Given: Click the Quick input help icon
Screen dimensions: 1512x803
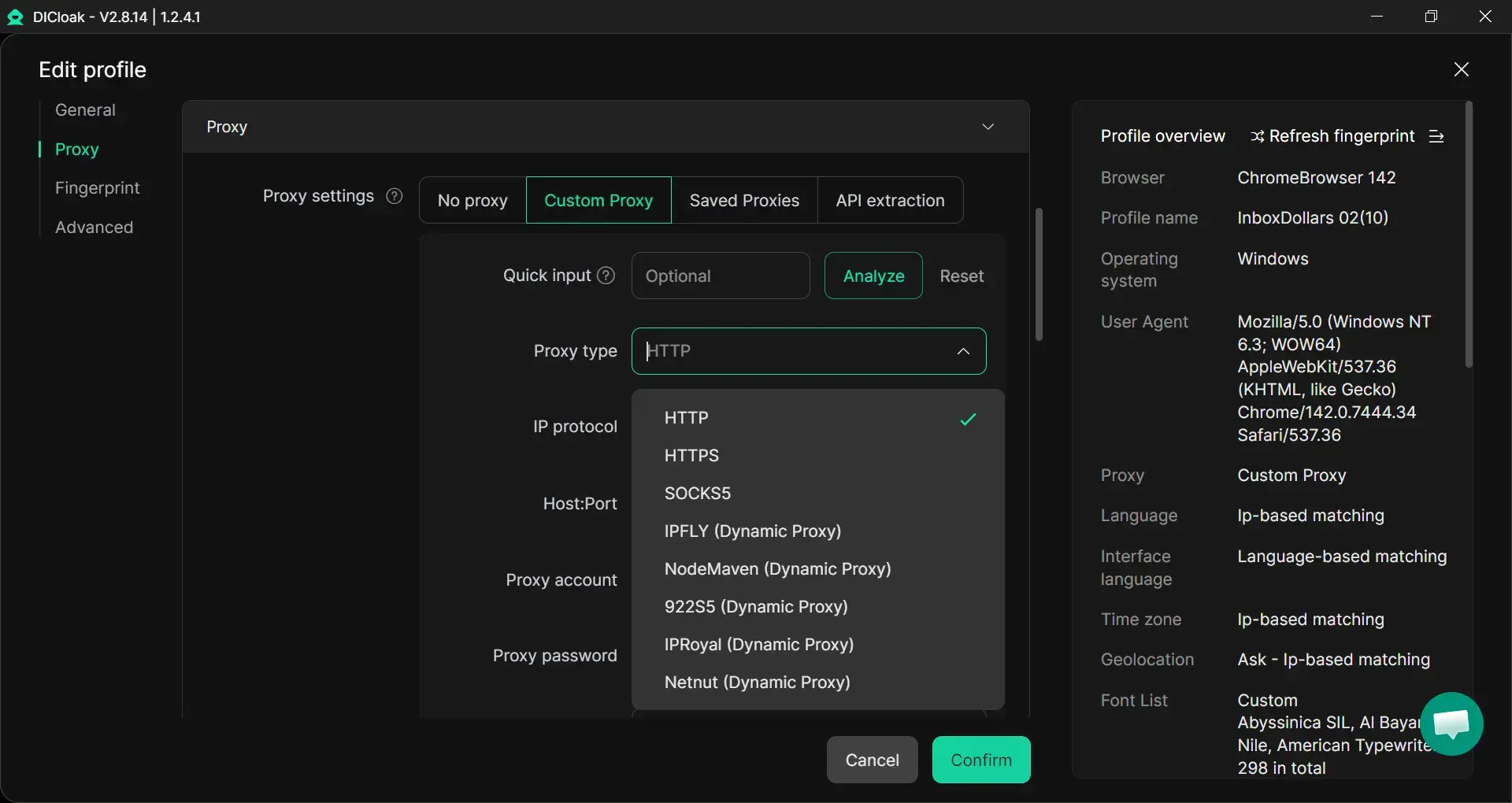Looking at the screenshot, I should coord(606,276).
